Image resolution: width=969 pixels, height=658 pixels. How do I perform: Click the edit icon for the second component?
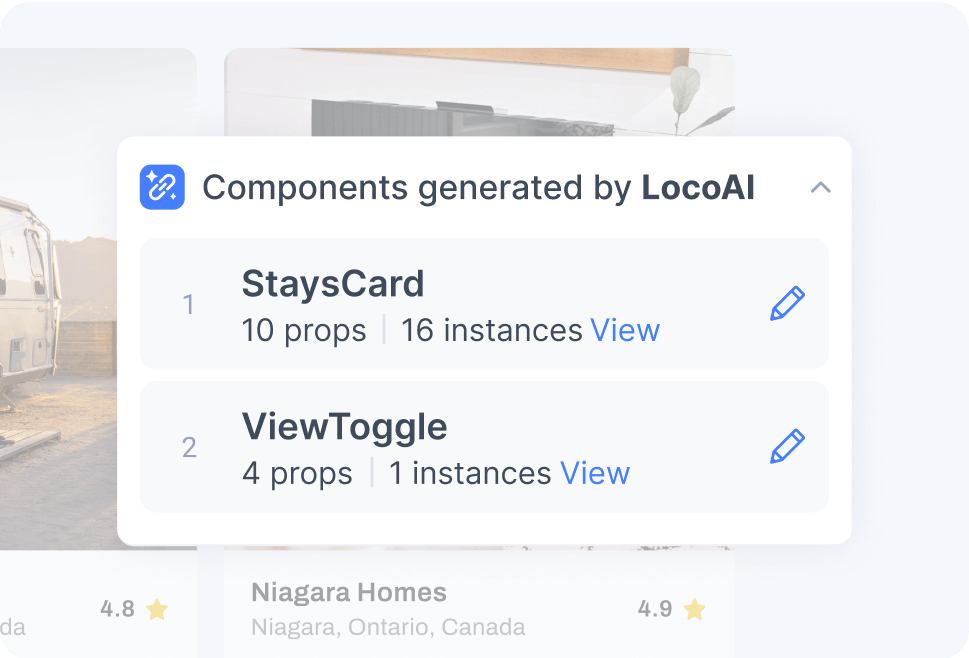point(788,445)
